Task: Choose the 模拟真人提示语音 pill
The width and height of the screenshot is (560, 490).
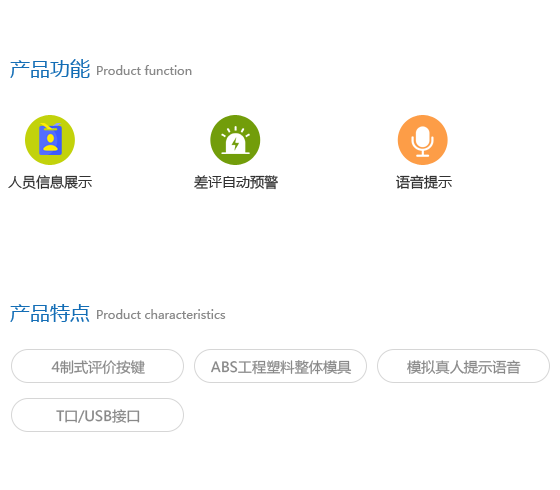Action: point(463,366)
